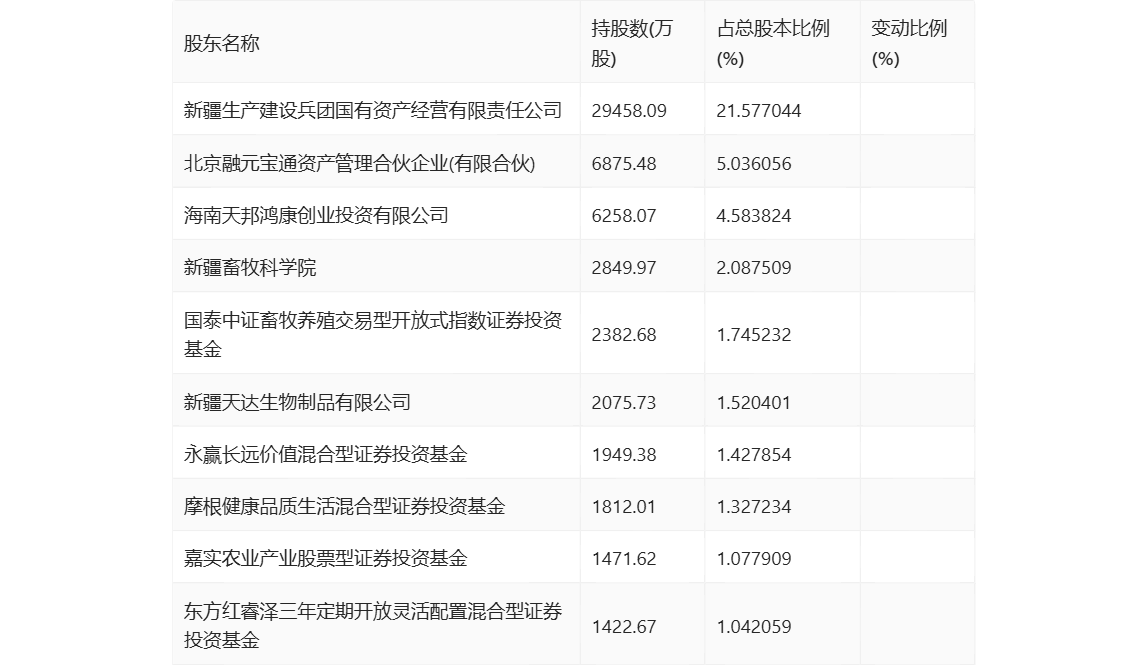Select shareholder 永赢长远价值混合型证券投资基金
This screenshot has height=665, width=1147.
point(326,454)
